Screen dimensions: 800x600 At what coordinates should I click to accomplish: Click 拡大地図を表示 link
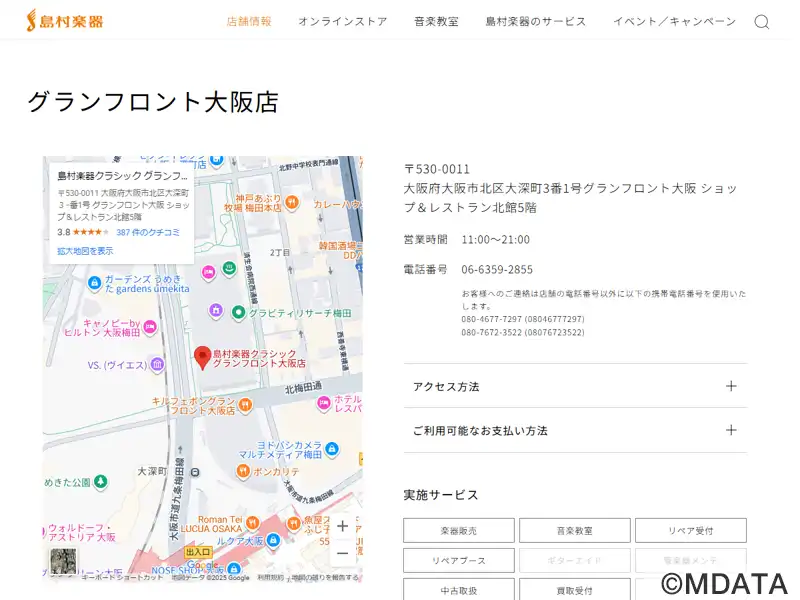85,251
